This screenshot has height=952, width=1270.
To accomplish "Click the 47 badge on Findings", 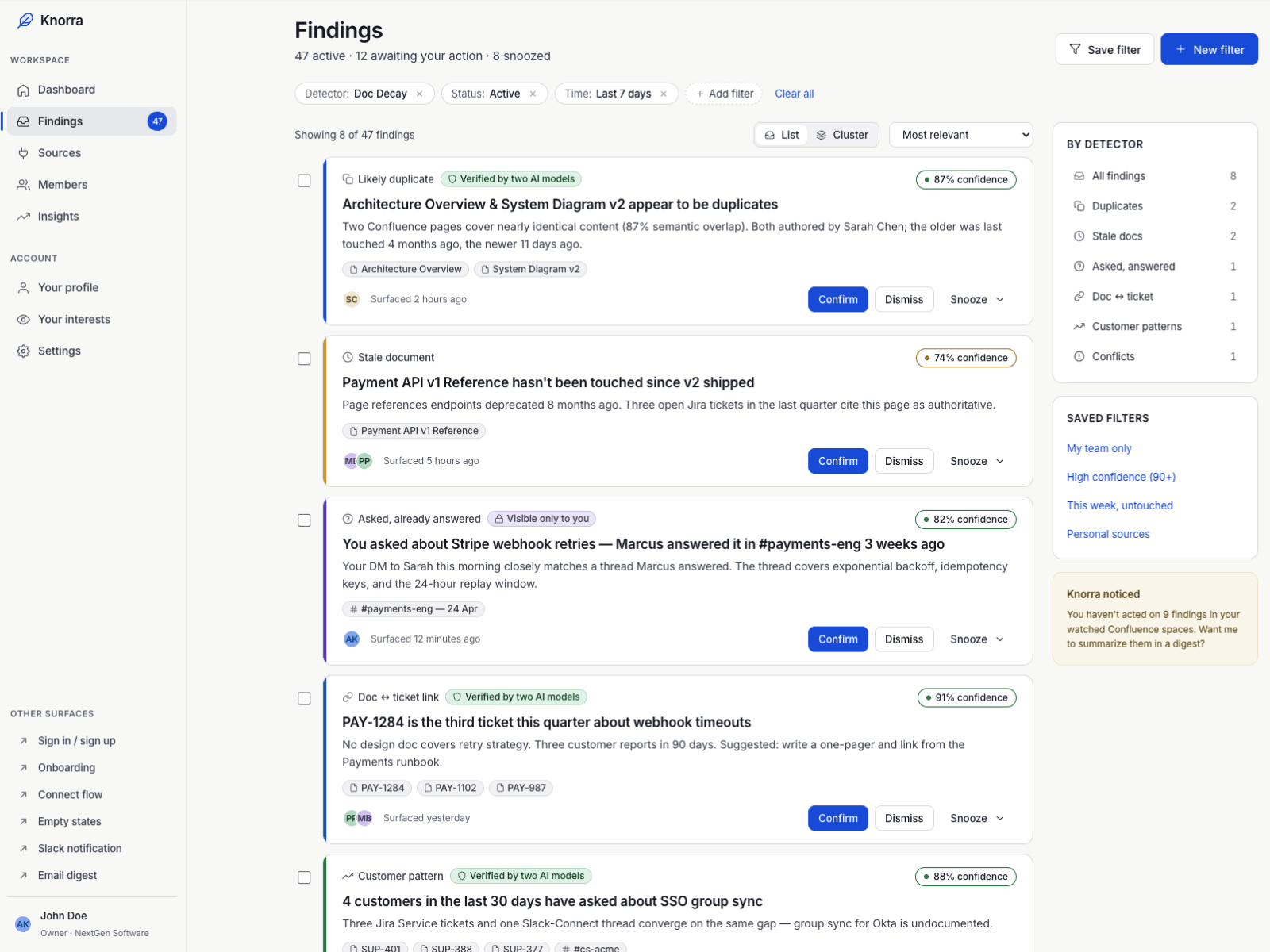I will pyautogui.click(x=157, y=121).
